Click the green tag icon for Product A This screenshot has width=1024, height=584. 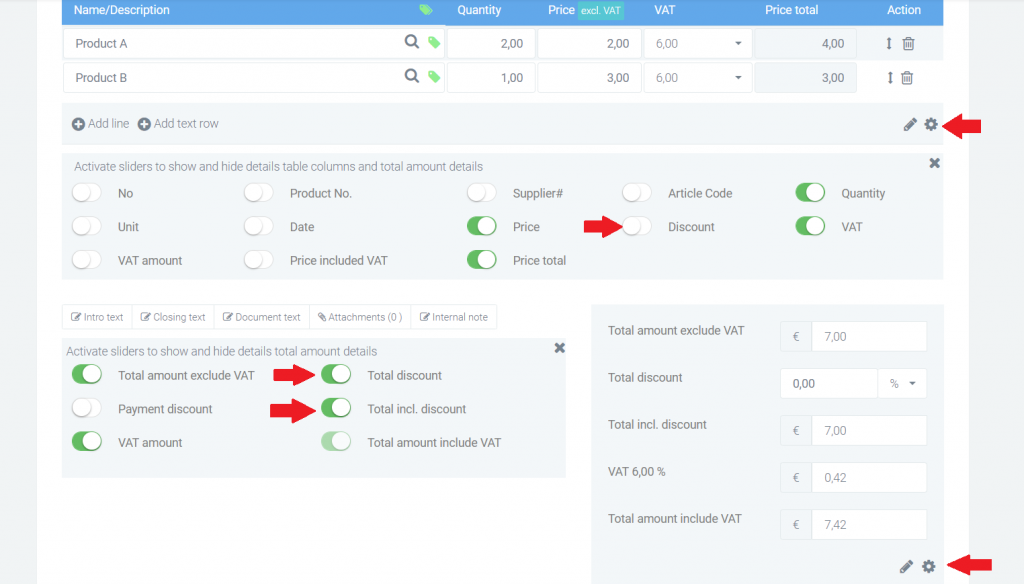click(434, 43)
